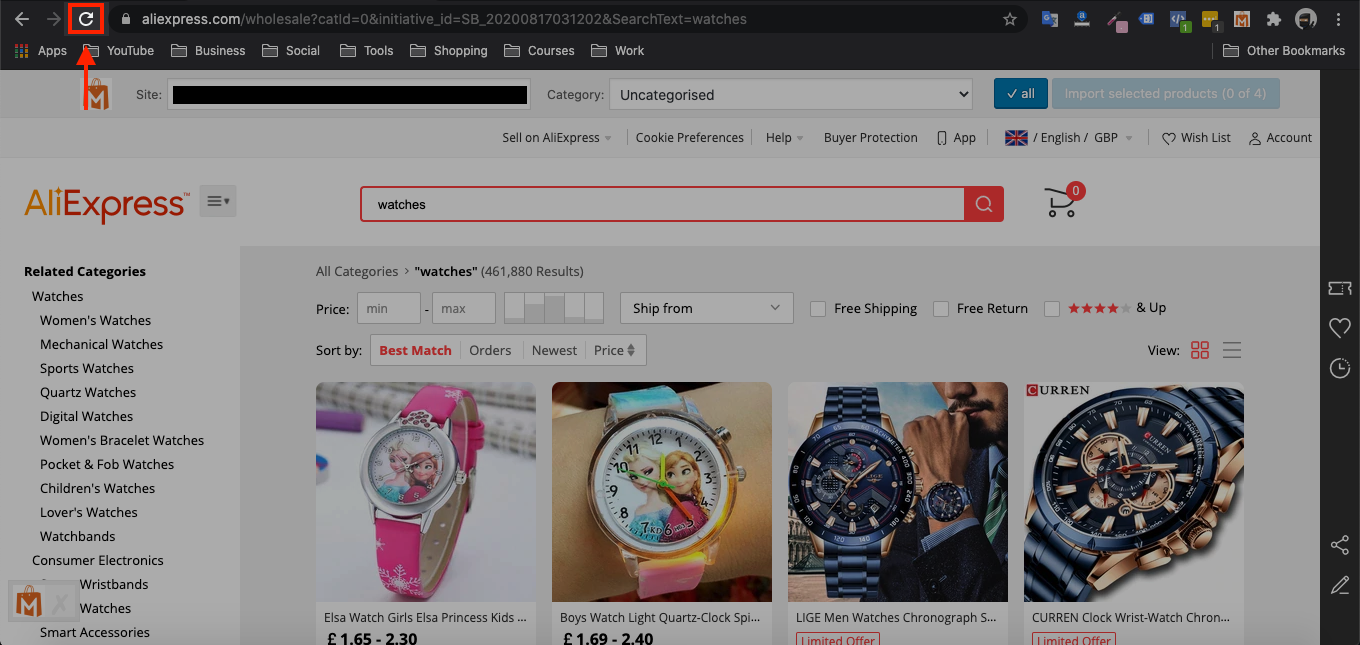Open the Wish List link
Image resolution: width=1360 pixels, height=645 pixels.
[x=1196, y=138]
